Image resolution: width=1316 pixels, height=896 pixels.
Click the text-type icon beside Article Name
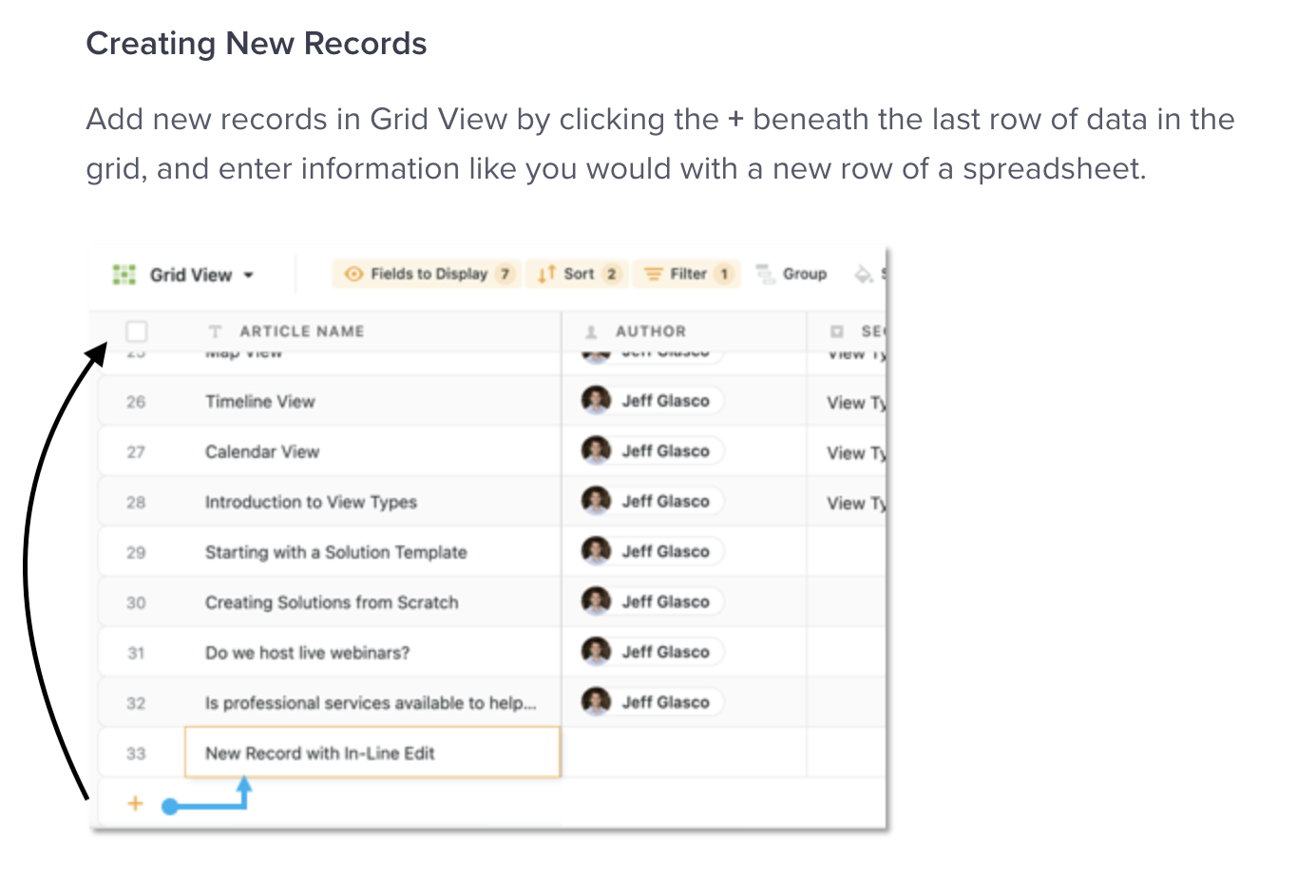[x=216, y=332]
